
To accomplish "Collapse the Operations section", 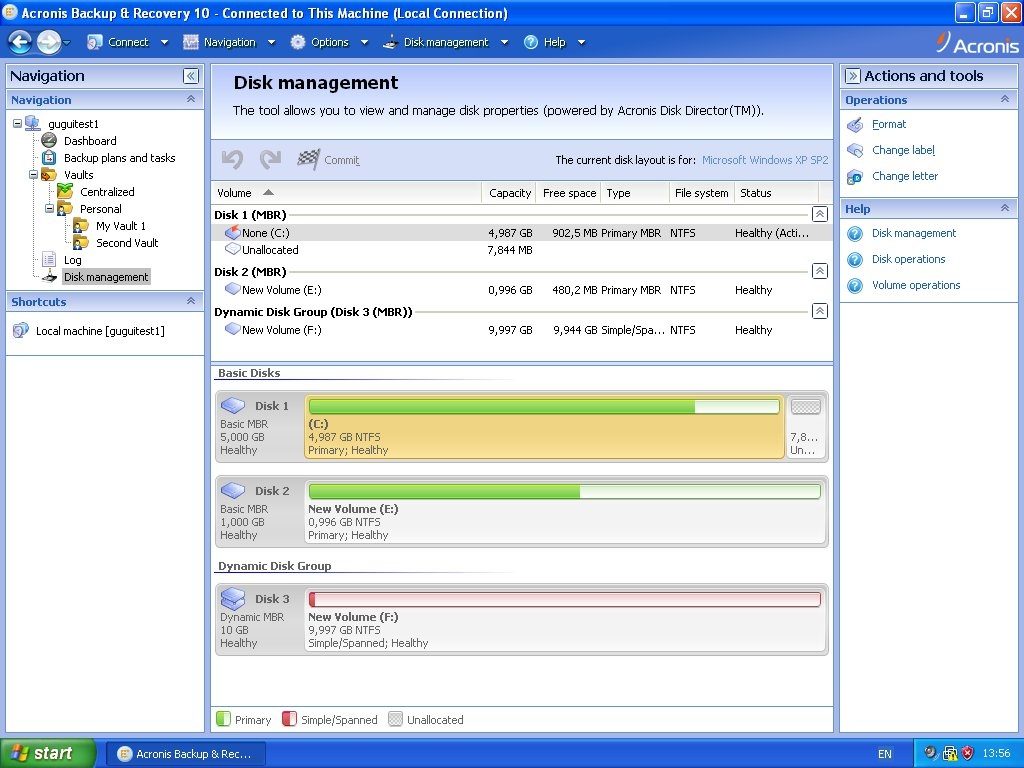I will click(1005, 99).
